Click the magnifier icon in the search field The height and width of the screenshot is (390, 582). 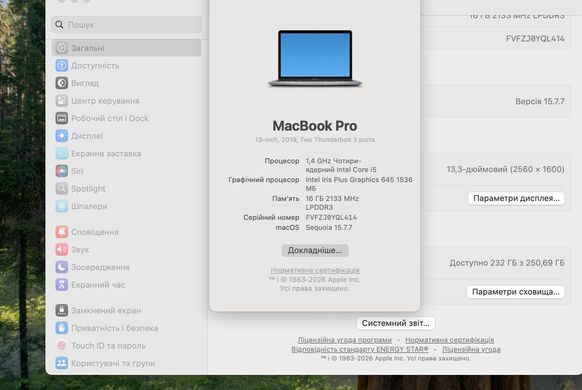tap(59, 24)
